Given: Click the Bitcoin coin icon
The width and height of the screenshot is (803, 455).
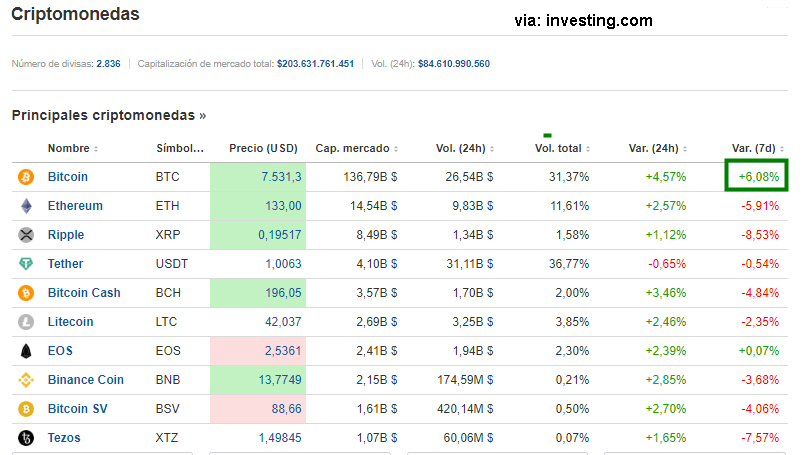Looking at the screenshot, I should (x=26, y=177).
